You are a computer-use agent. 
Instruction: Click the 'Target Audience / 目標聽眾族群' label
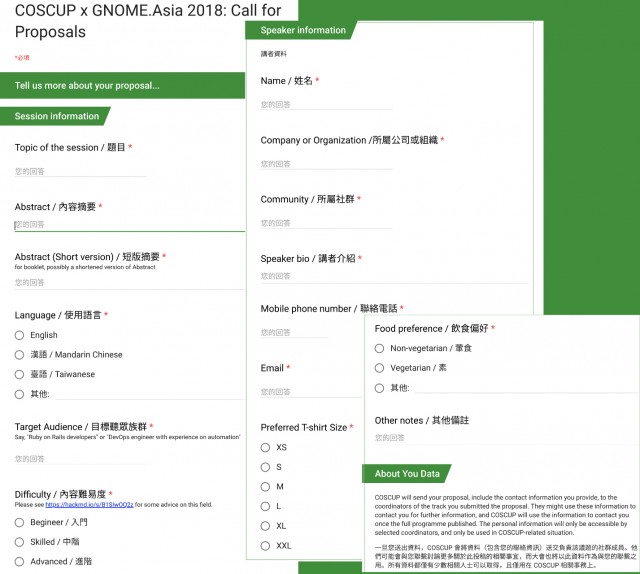[x=81, y=427]
